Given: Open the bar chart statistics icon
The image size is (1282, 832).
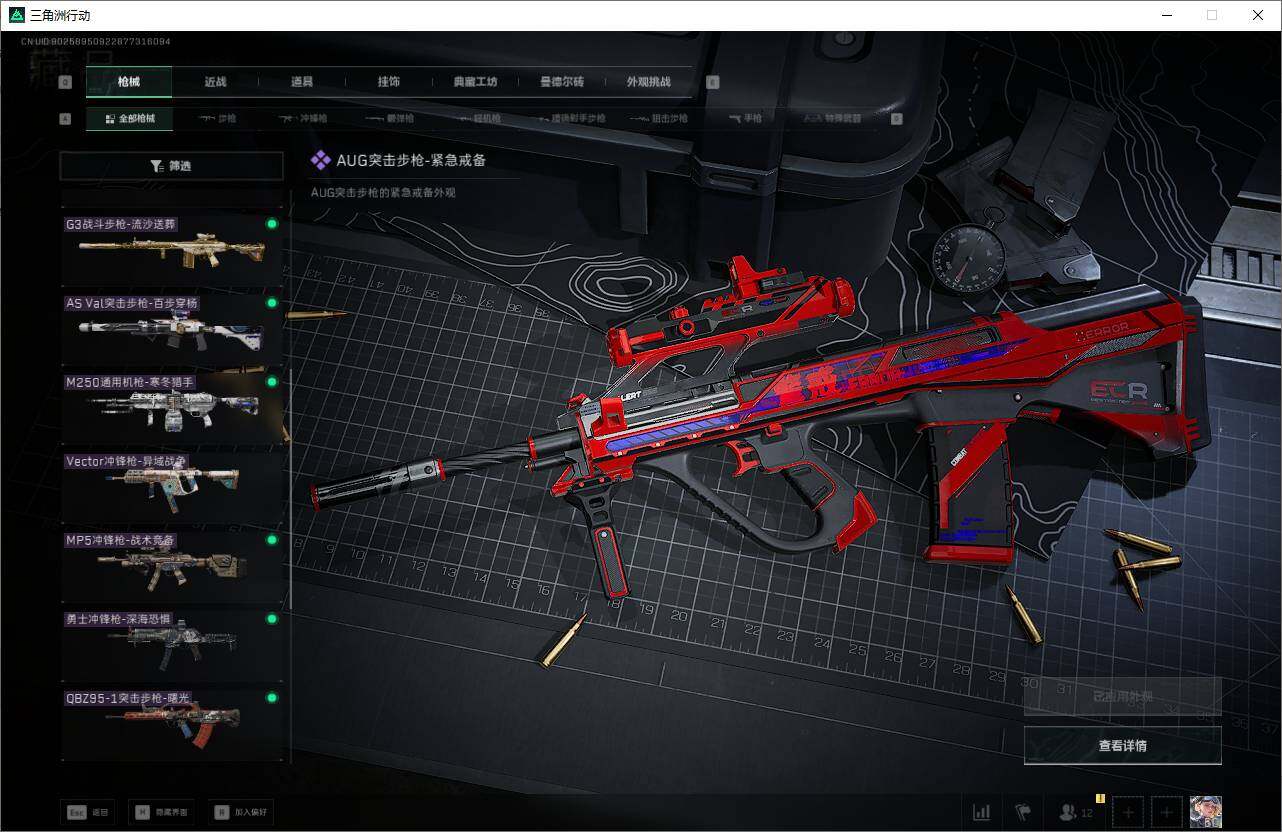Looking at the screenshot, I should coord(982,812).
